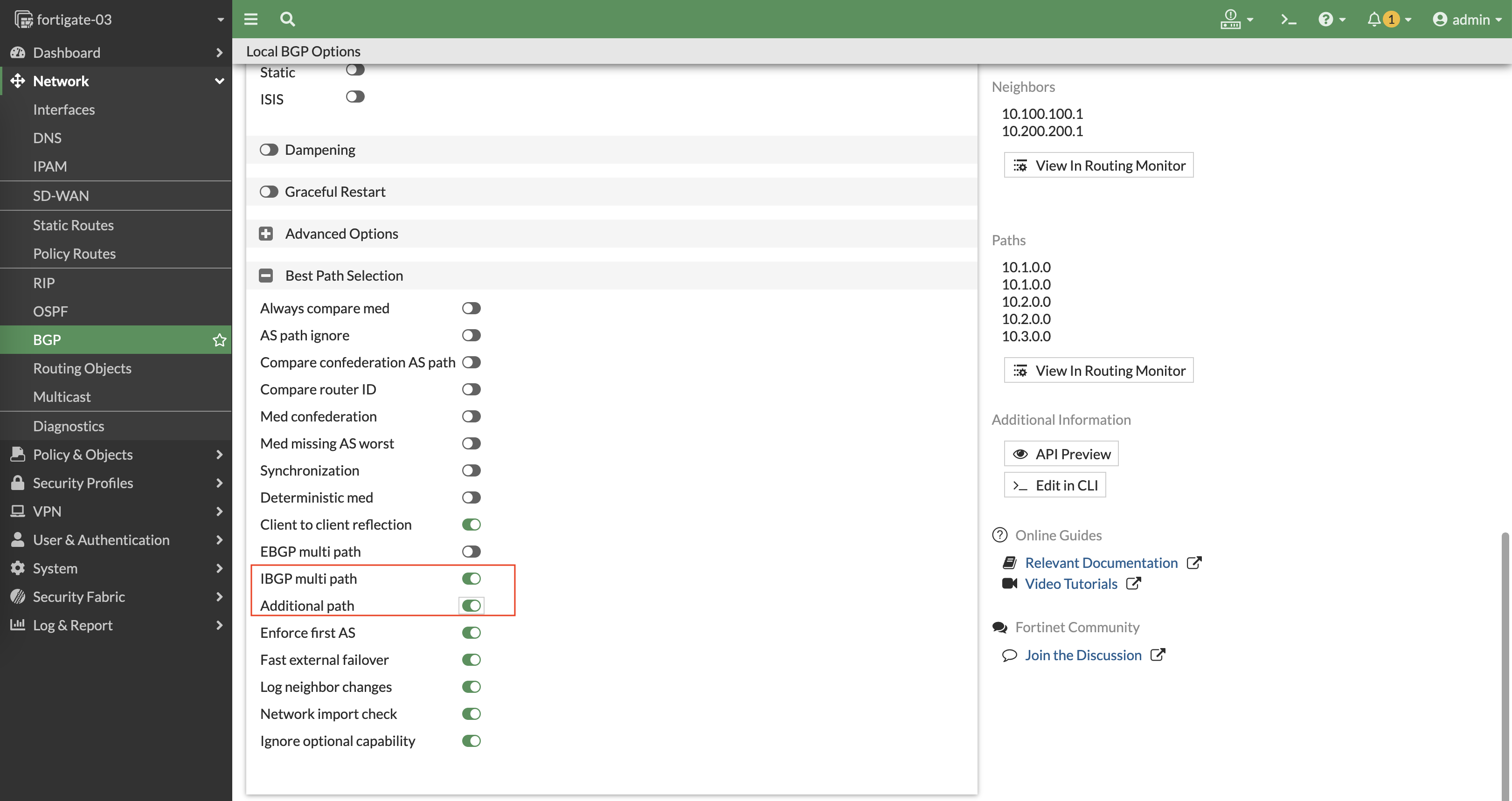Enable the EBGP multi path toggle
The height and width of the screenshot is (801, 1512).
pos(471,552)
